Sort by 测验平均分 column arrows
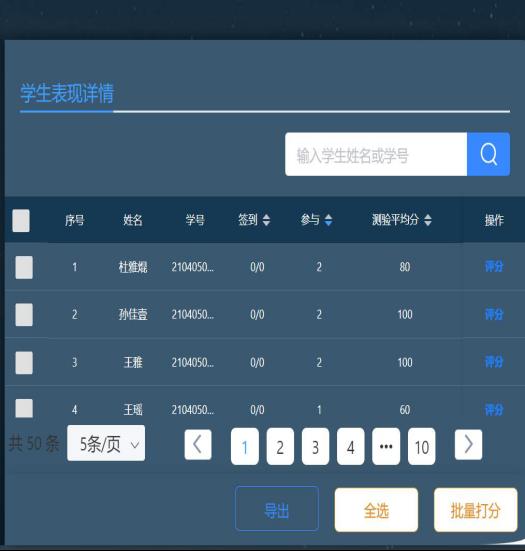This screenshot has height=551, width=525. (x=428, y=220)
